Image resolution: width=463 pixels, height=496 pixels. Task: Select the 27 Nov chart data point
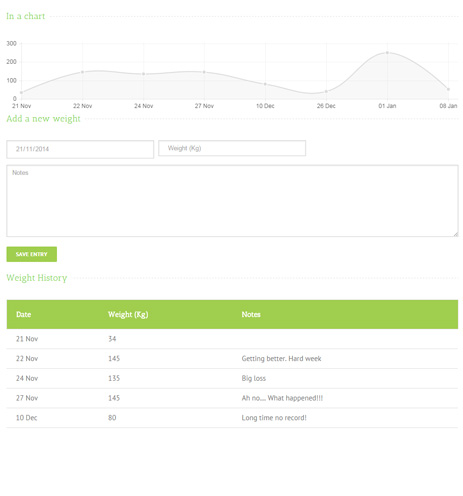coord(204,72)
